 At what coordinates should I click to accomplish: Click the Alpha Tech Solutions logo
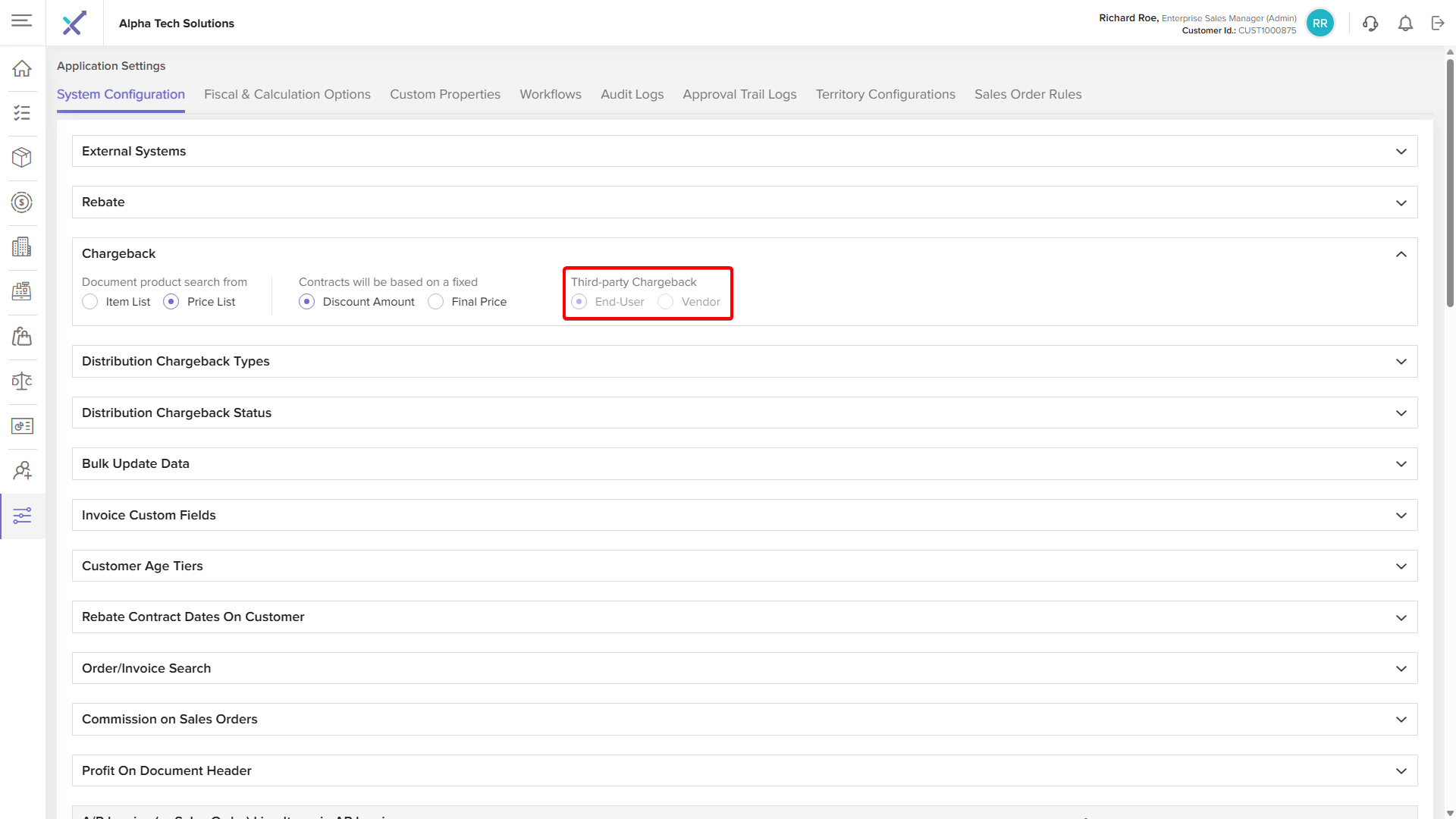tap(74, 24)
